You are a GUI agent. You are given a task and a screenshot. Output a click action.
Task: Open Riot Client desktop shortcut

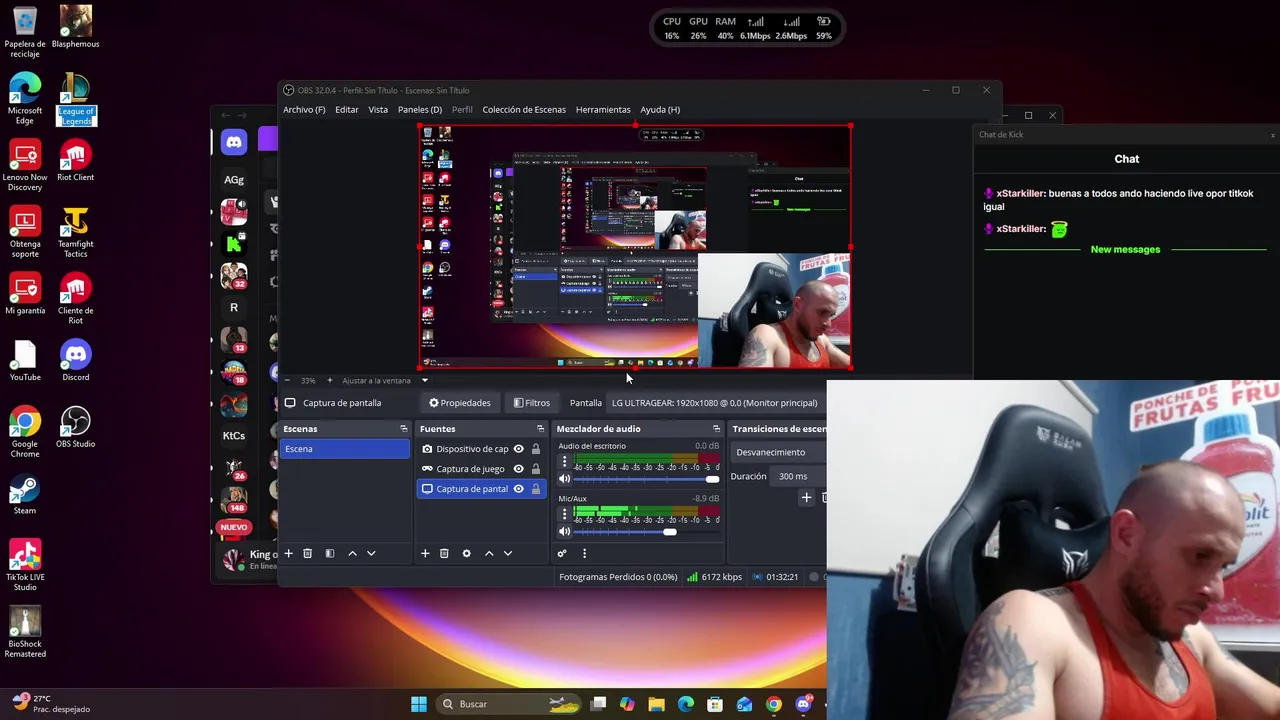tap(75, 160)
